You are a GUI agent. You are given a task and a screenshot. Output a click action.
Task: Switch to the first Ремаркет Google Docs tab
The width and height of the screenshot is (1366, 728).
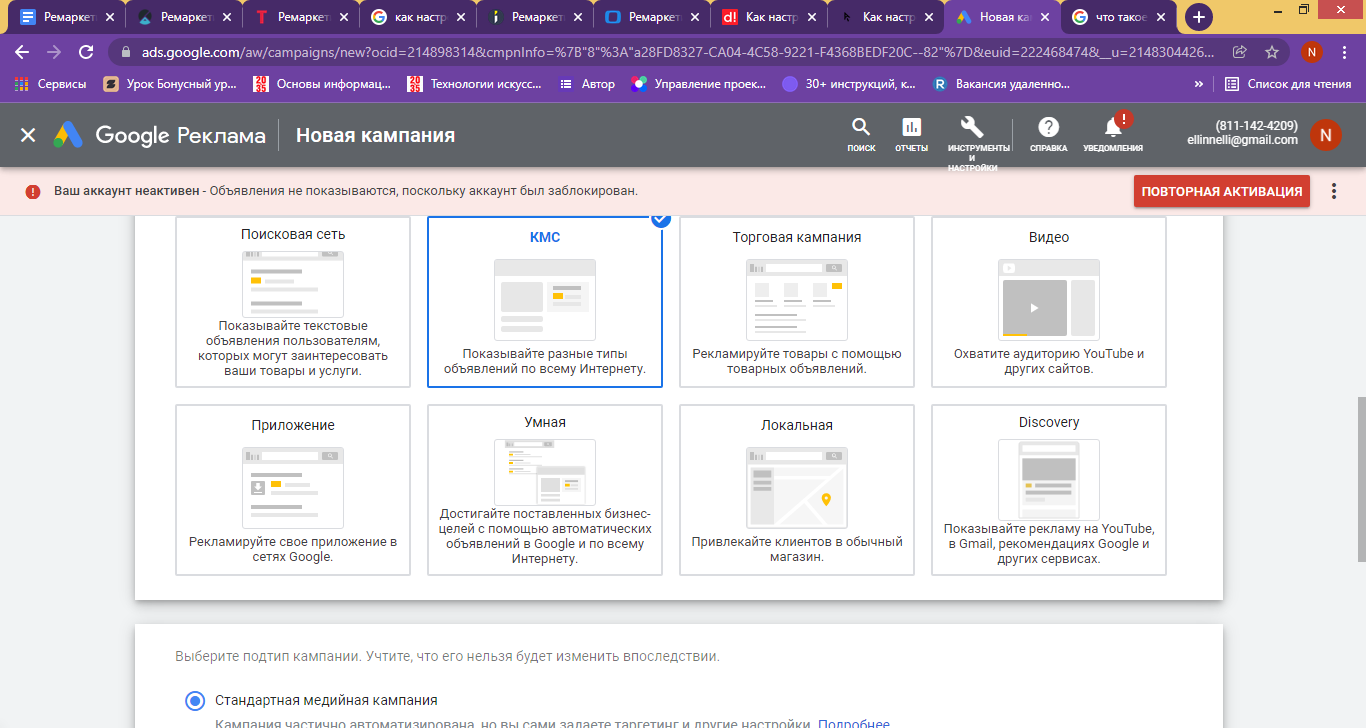point(66,17)
